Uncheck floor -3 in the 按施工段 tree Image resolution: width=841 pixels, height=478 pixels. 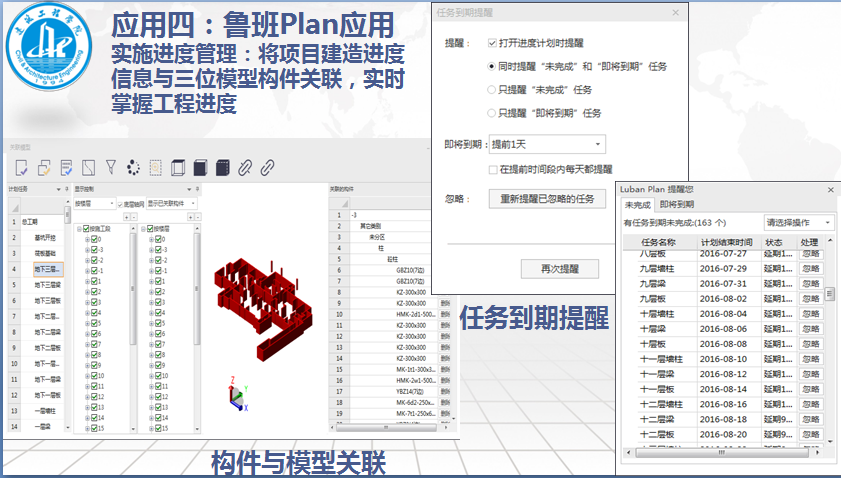pyautogui.click(x=94, y=249)
